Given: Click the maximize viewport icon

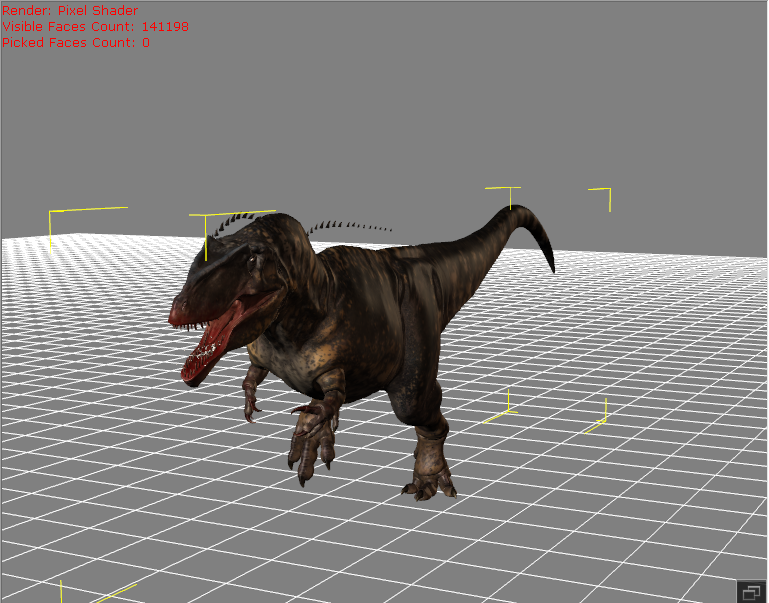Looking at the screenshot, I should point(751,592).
